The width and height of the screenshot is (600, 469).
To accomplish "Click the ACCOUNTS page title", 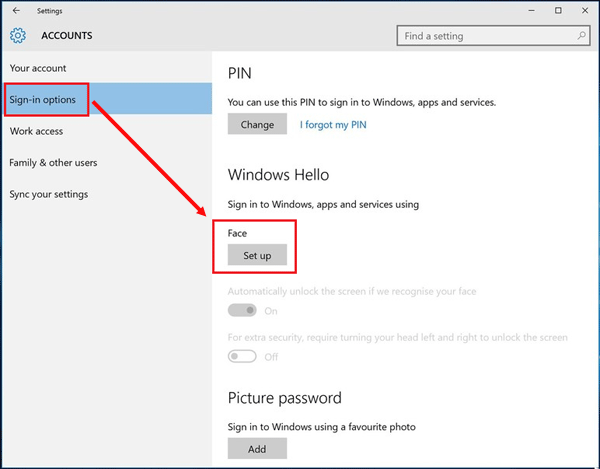I will [67, 36].
